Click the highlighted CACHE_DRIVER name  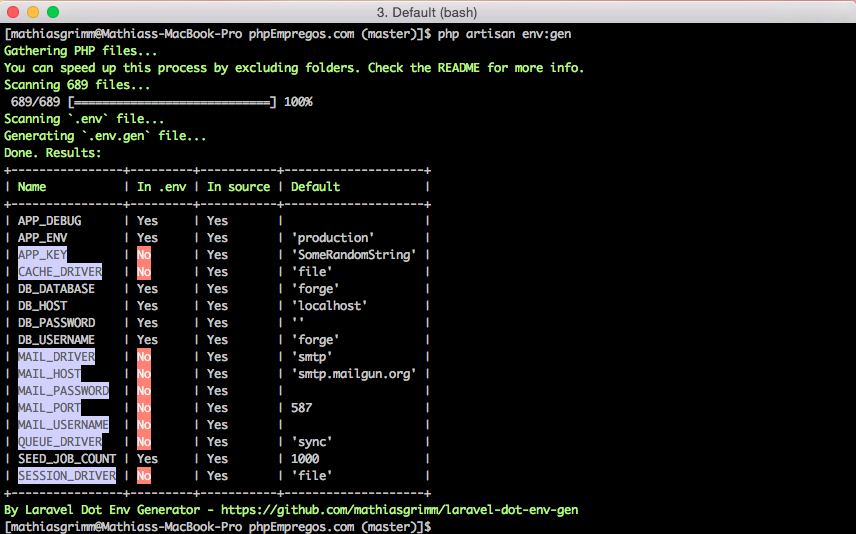click(60, 271)
